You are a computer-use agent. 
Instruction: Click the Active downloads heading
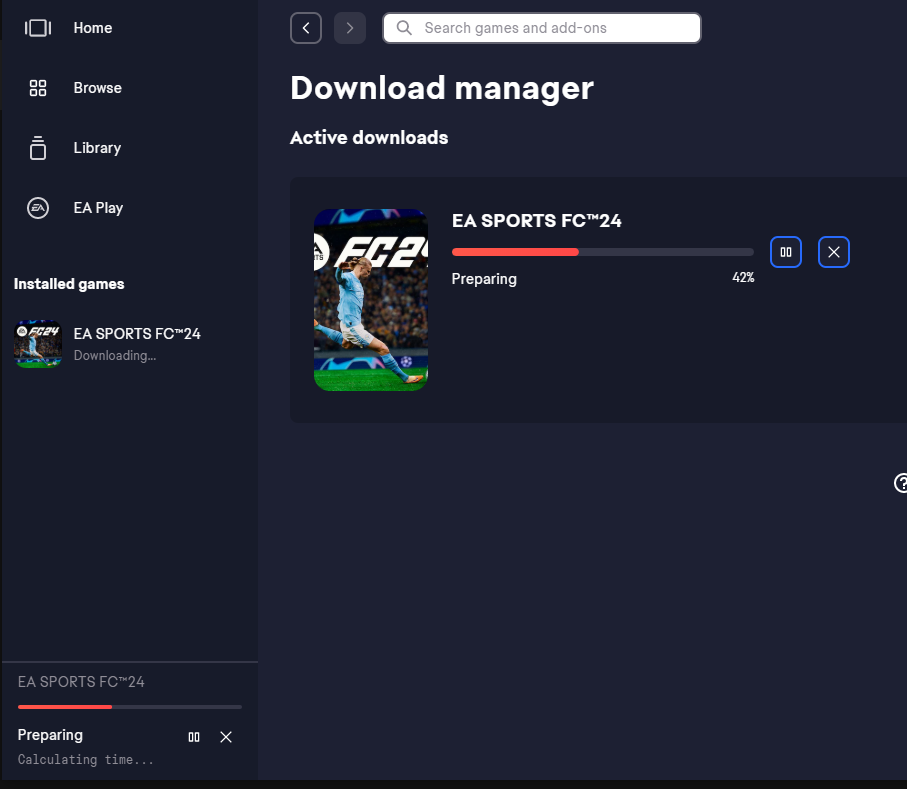tap(369, 138)
